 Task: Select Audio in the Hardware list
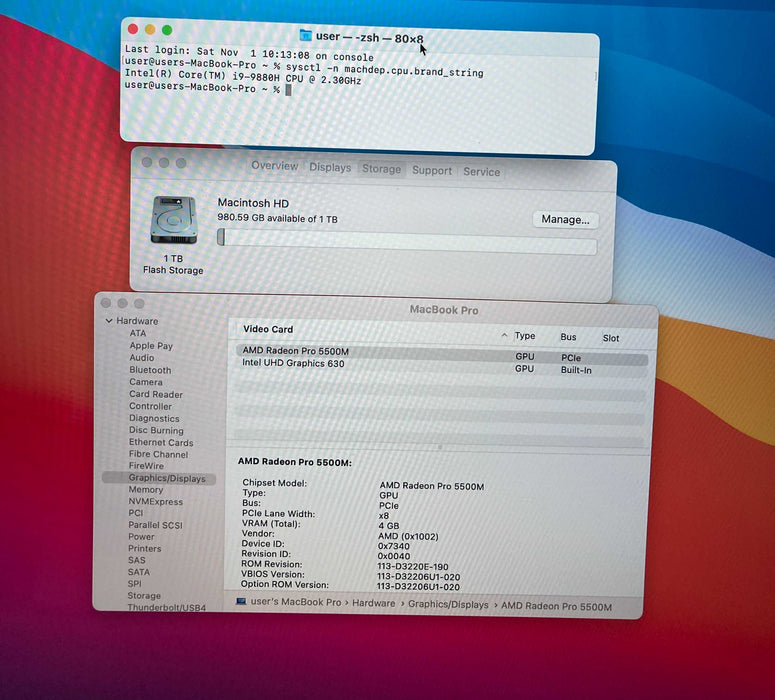coord(142,357)
